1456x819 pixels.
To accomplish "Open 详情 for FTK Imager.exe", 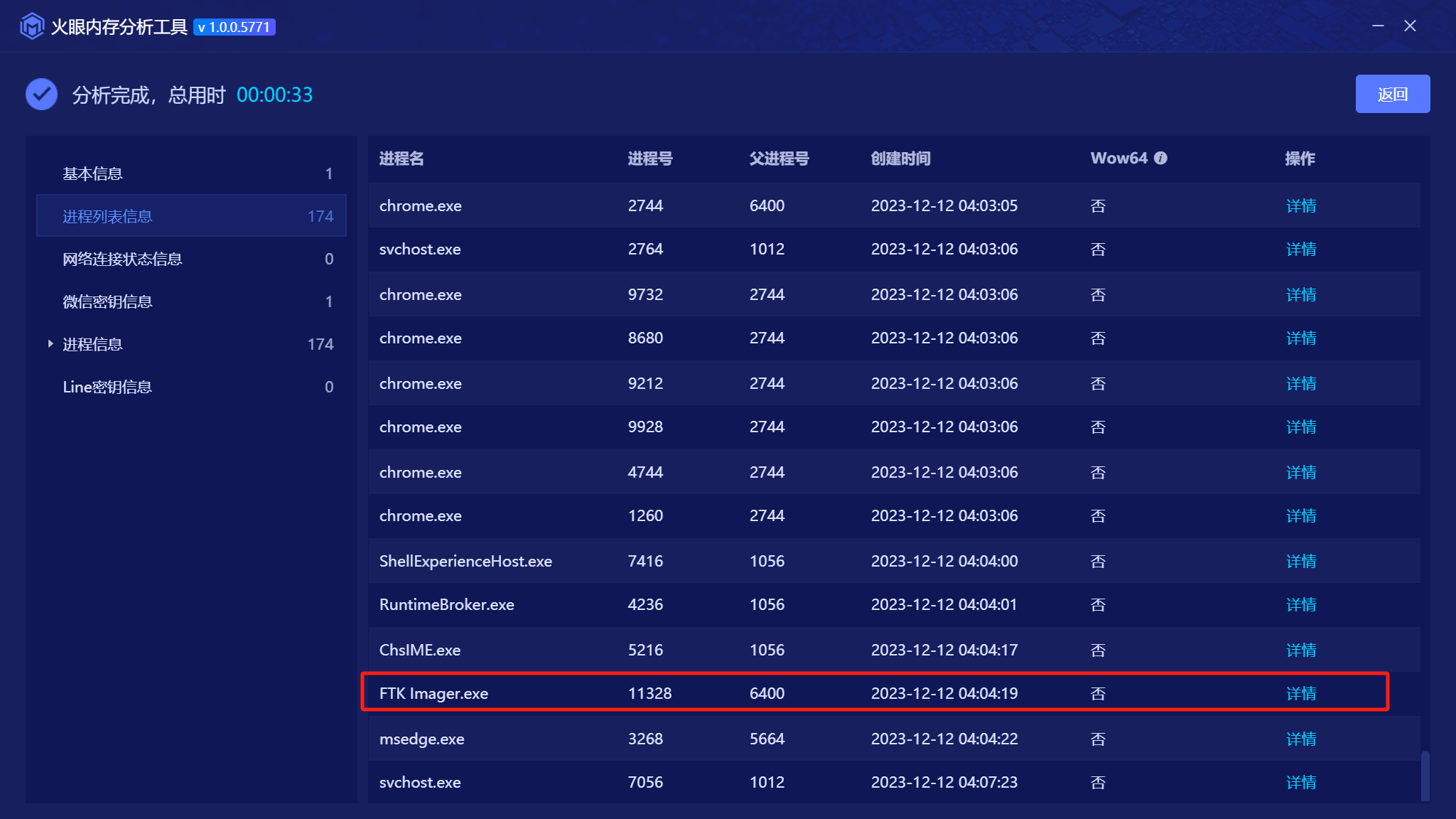I will point(1300,693).
